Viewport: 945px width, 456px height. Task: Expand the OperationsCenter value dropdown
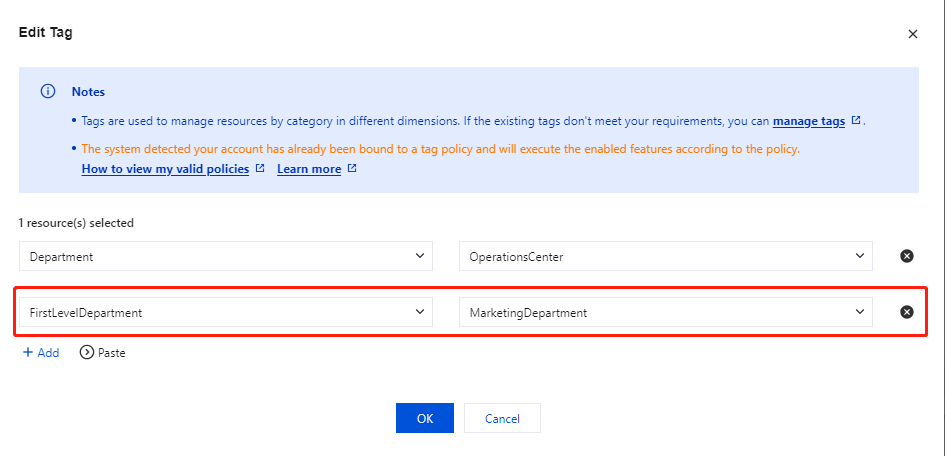(665, 256)
